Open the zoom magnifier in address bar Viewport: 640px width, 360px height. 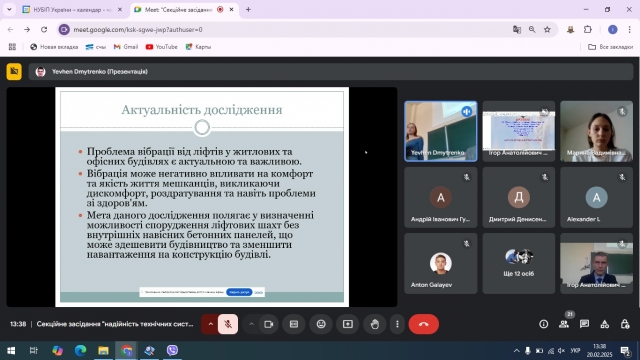click(532, 29)
